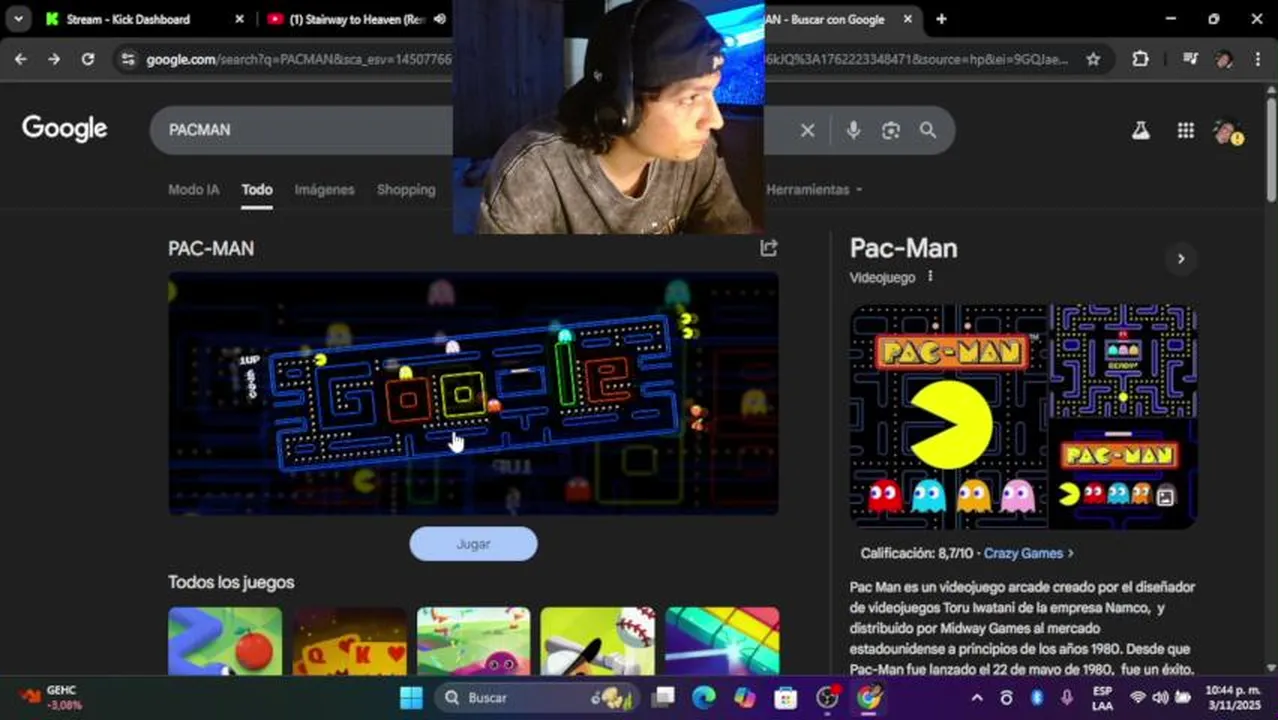
Task: Go to the Google logo homepage
Action: [x=65, y=129]
